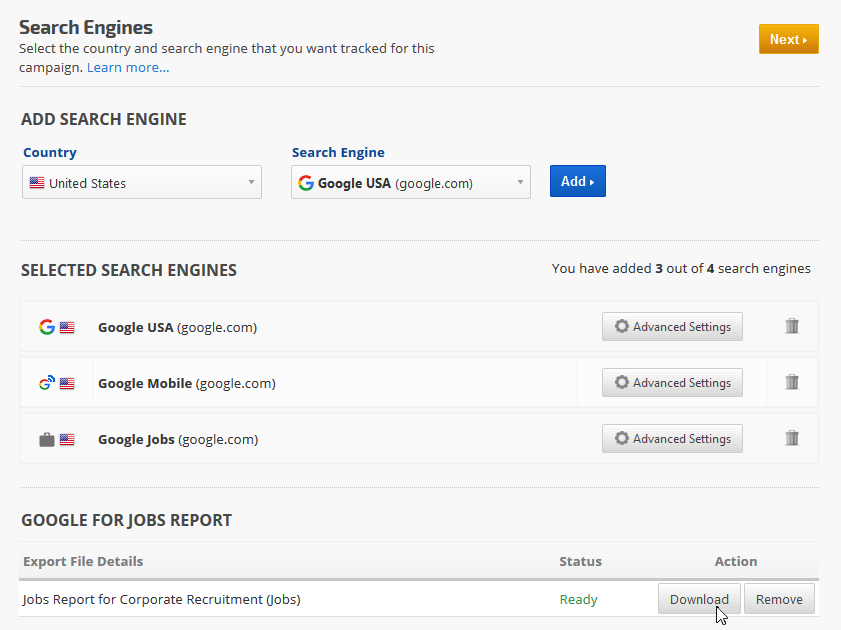Open the Country dropdown
The width and height of the screenshot is (841, 630).
142,183
